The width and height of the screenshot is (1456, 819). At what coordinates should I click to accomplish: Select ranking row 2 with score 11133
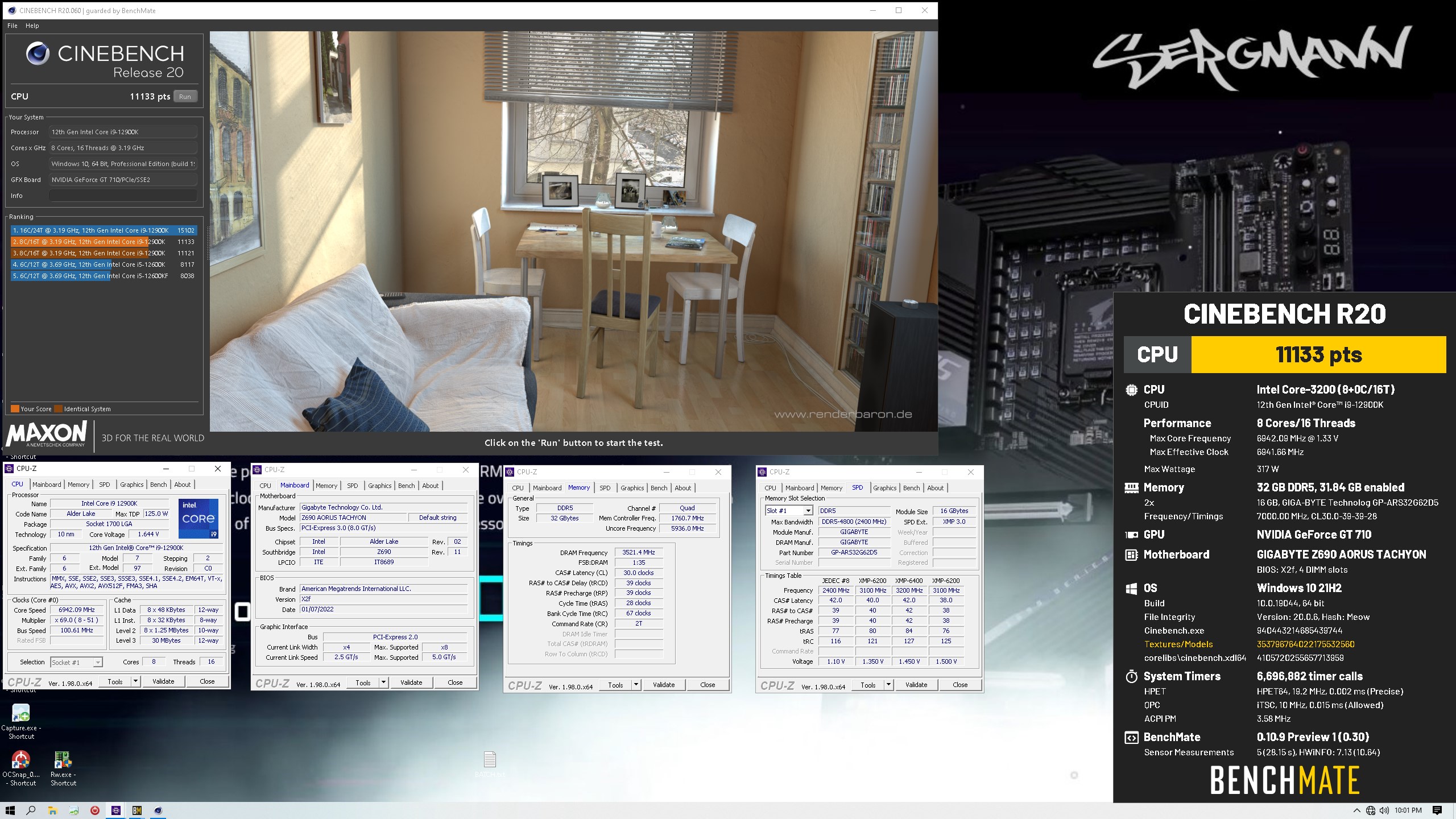click(104, 242)
